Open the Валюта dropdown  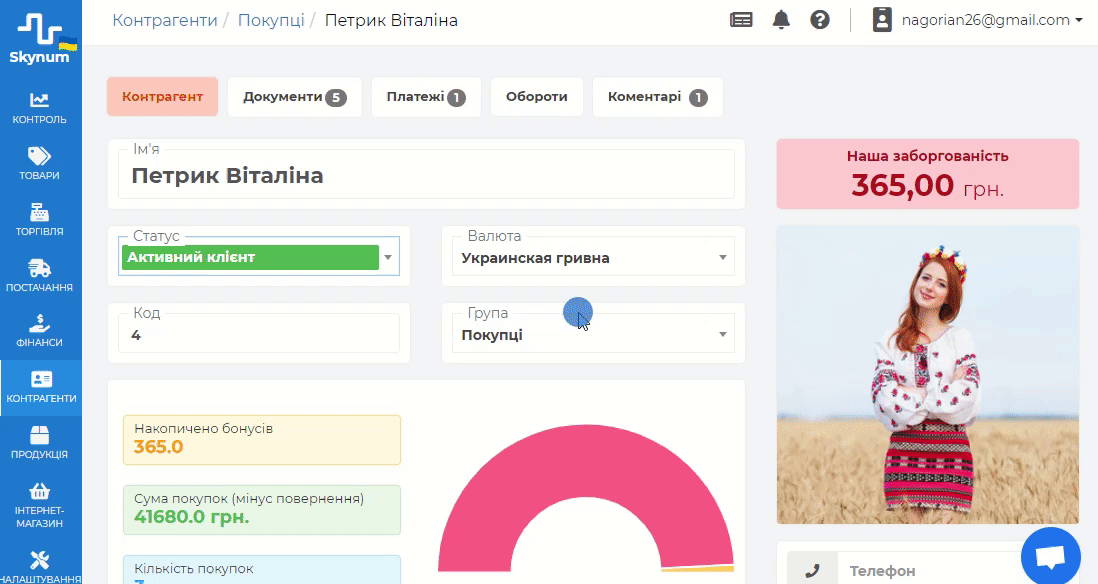593,257
